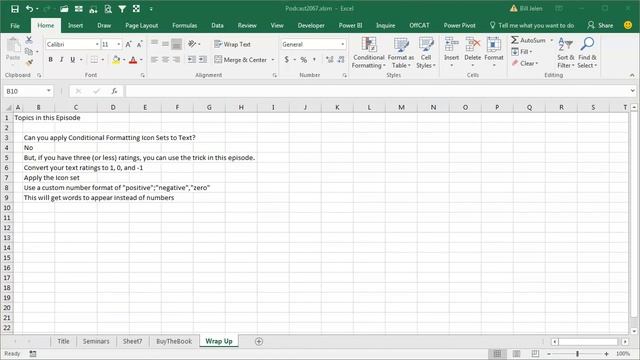
Task: Switch to the Page Layout ribbon tab
Action: [x=142, y=25]
